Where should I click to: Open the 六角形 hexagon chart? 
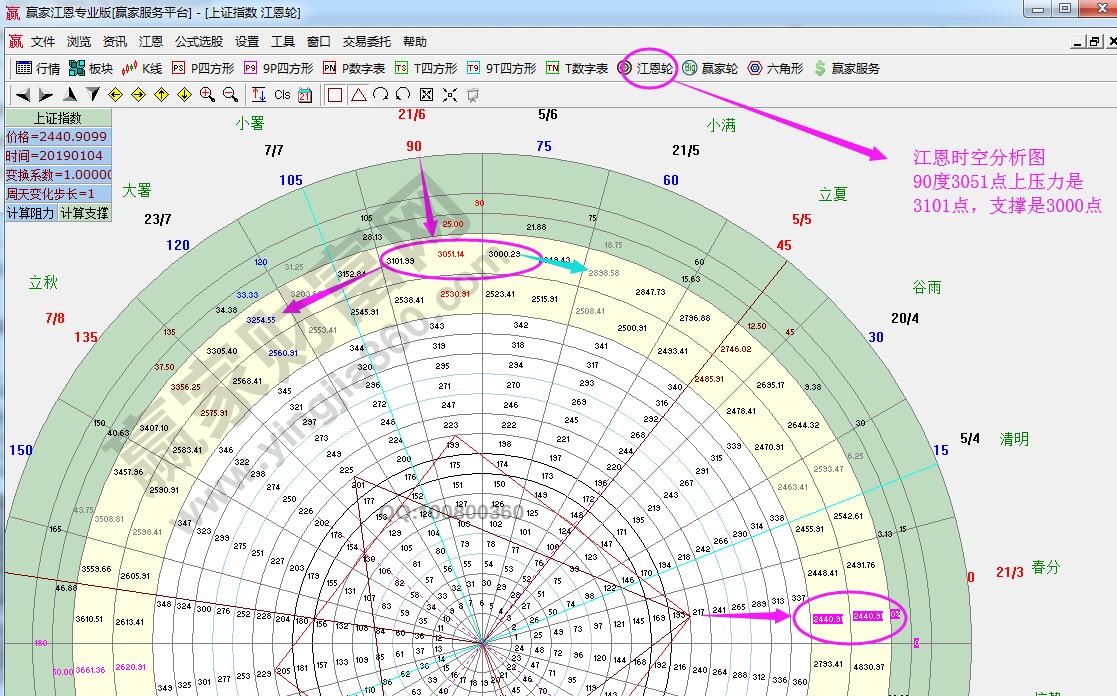pyautogui.click(x=775, y=69)
